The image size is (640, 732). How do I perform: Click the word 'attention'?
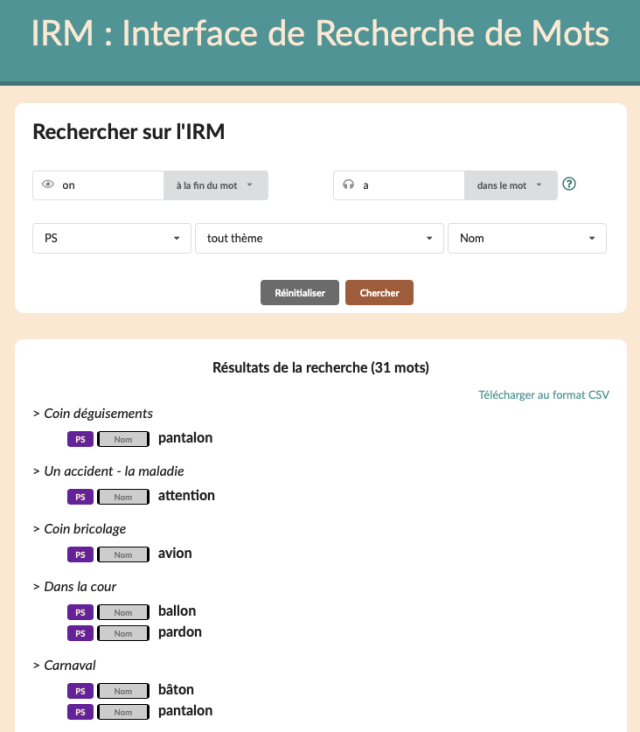[x=186, y=495]
